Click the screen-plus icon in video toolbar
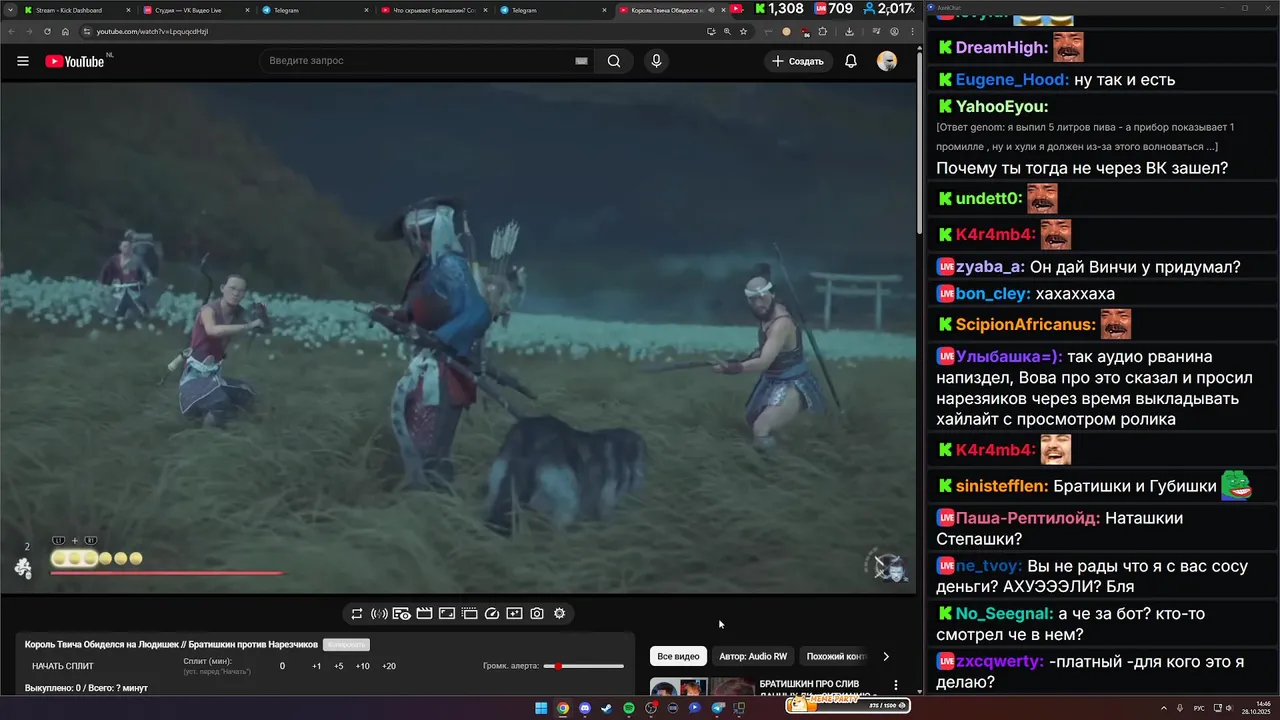 pyautogui.click(x=514, y=613)
